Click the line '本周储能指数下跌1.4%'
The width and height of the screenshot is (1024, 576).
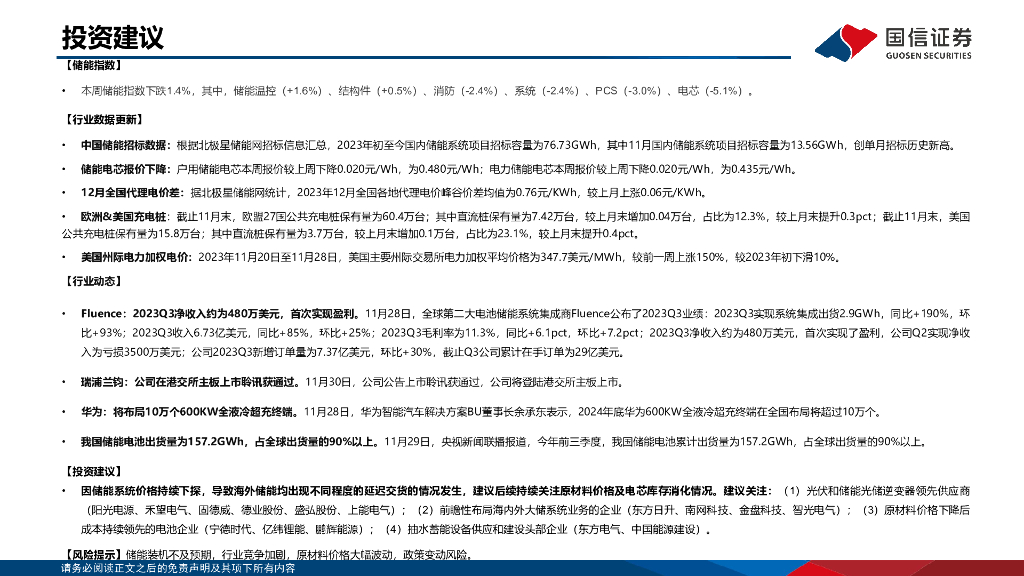pos(135,91)
